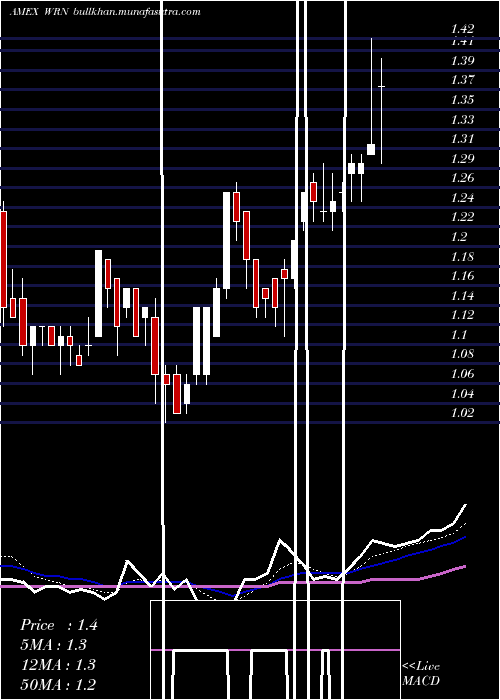The width and height of the screenshot is (500, 700).
Task: Click the 1.42 price axis label
Action: [462, 29]
